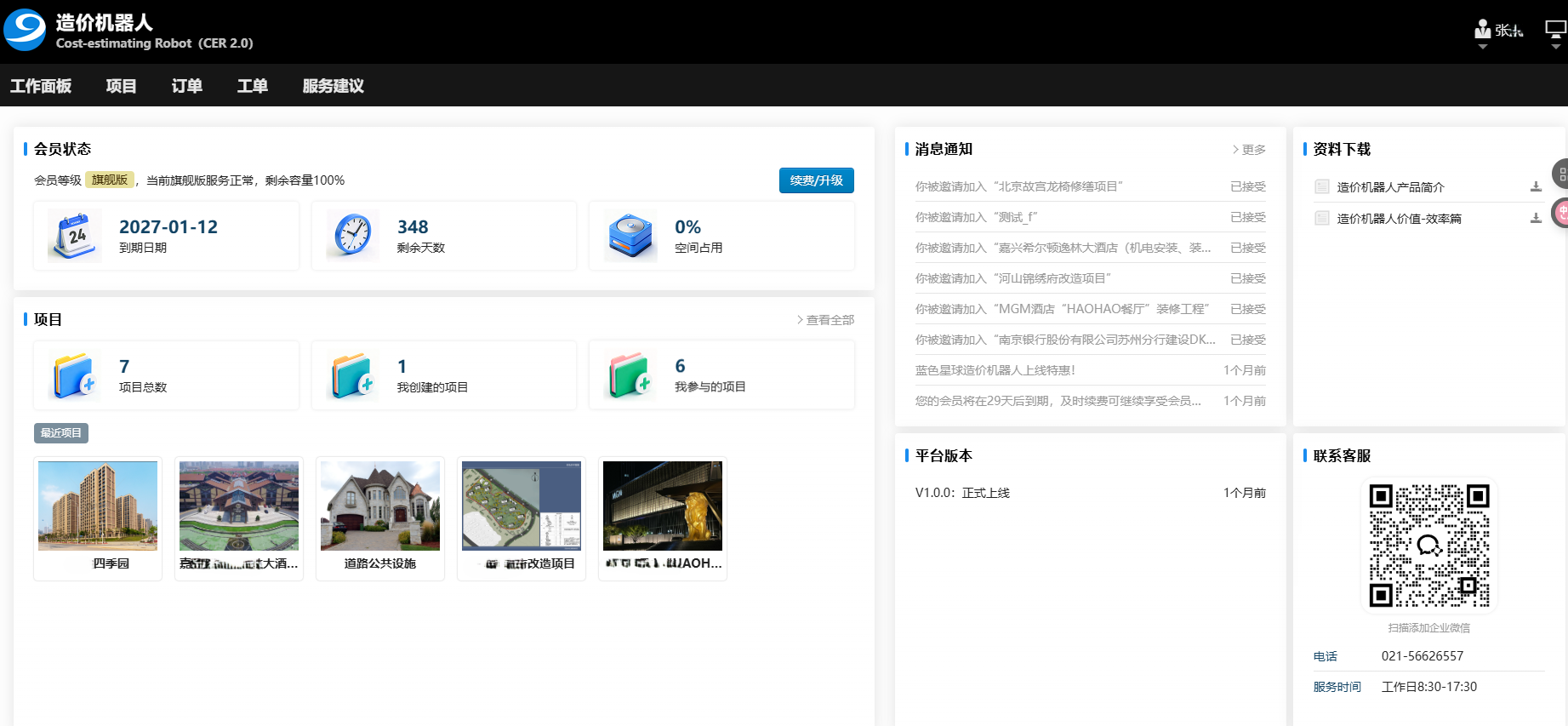This screenshot has width=1568, height=726.
Task: Click the teal folder created projects icon
Action: [x=352, y=375]
